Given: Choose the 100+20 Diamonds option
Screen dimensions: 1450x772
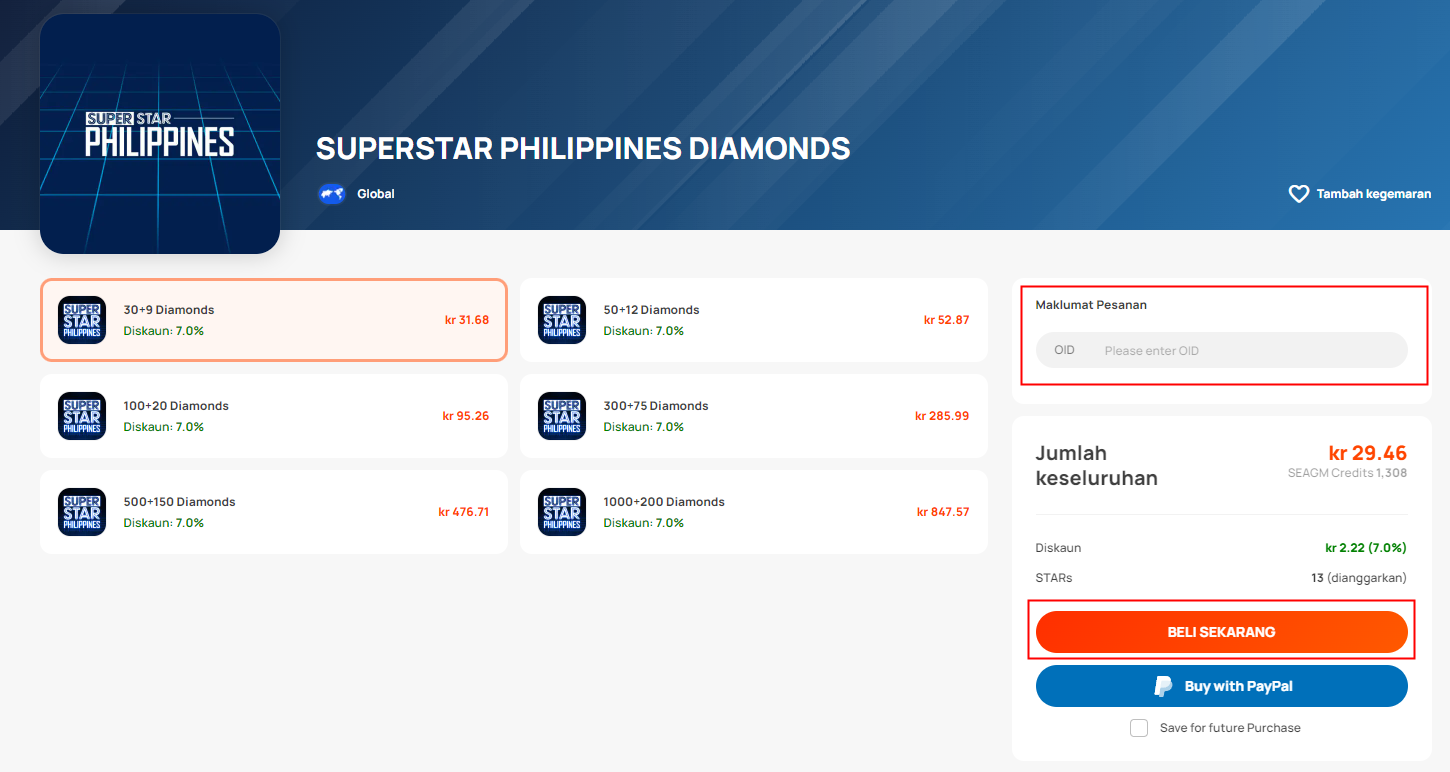Looking at the screenshot, I should pos(274,416).
